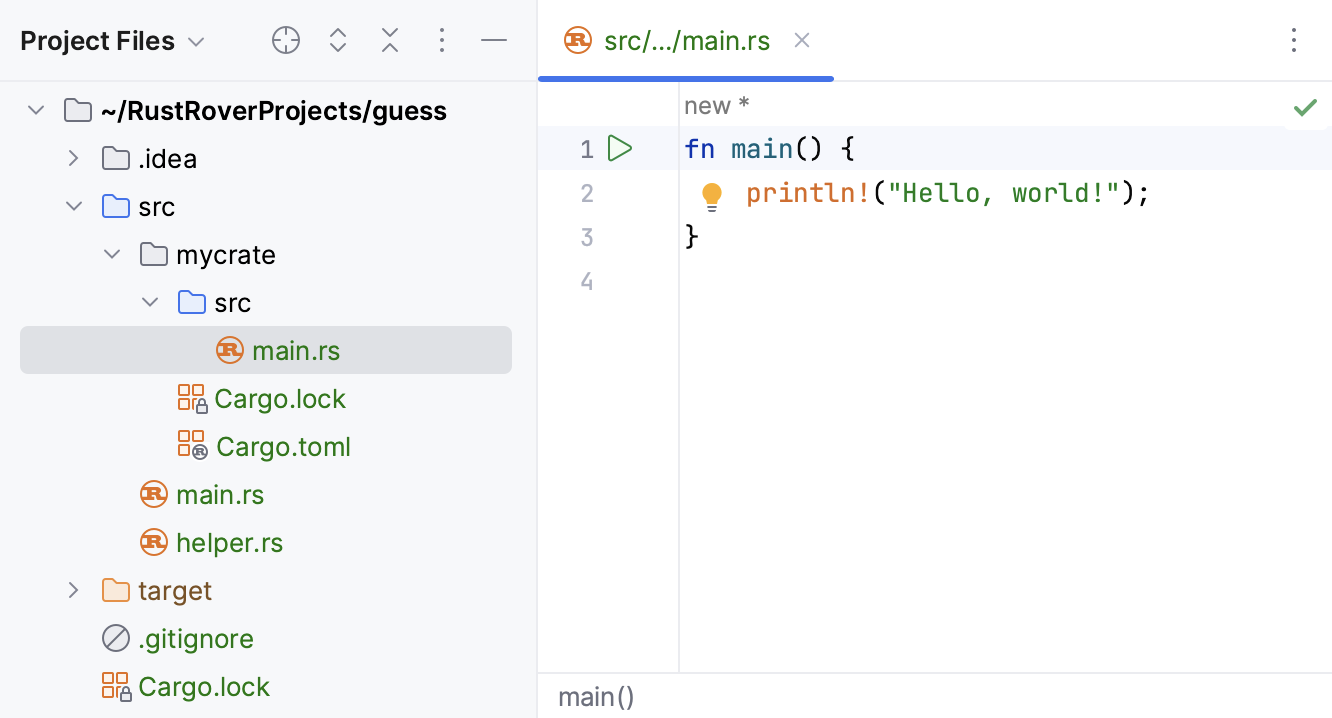Open Project panel options (three dots)

coord(442,41)
